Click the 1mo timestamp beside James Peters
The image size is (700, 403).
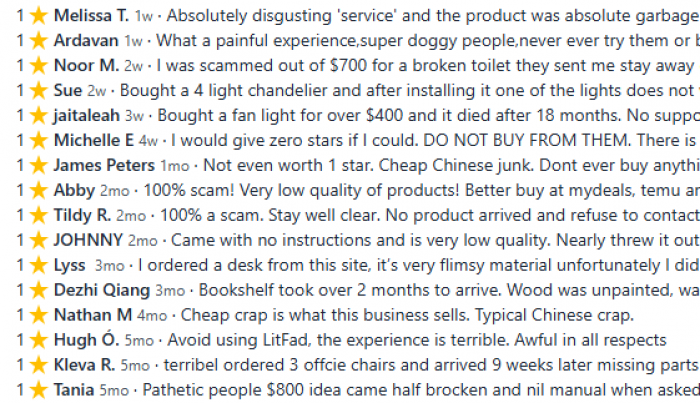(175, 166)
